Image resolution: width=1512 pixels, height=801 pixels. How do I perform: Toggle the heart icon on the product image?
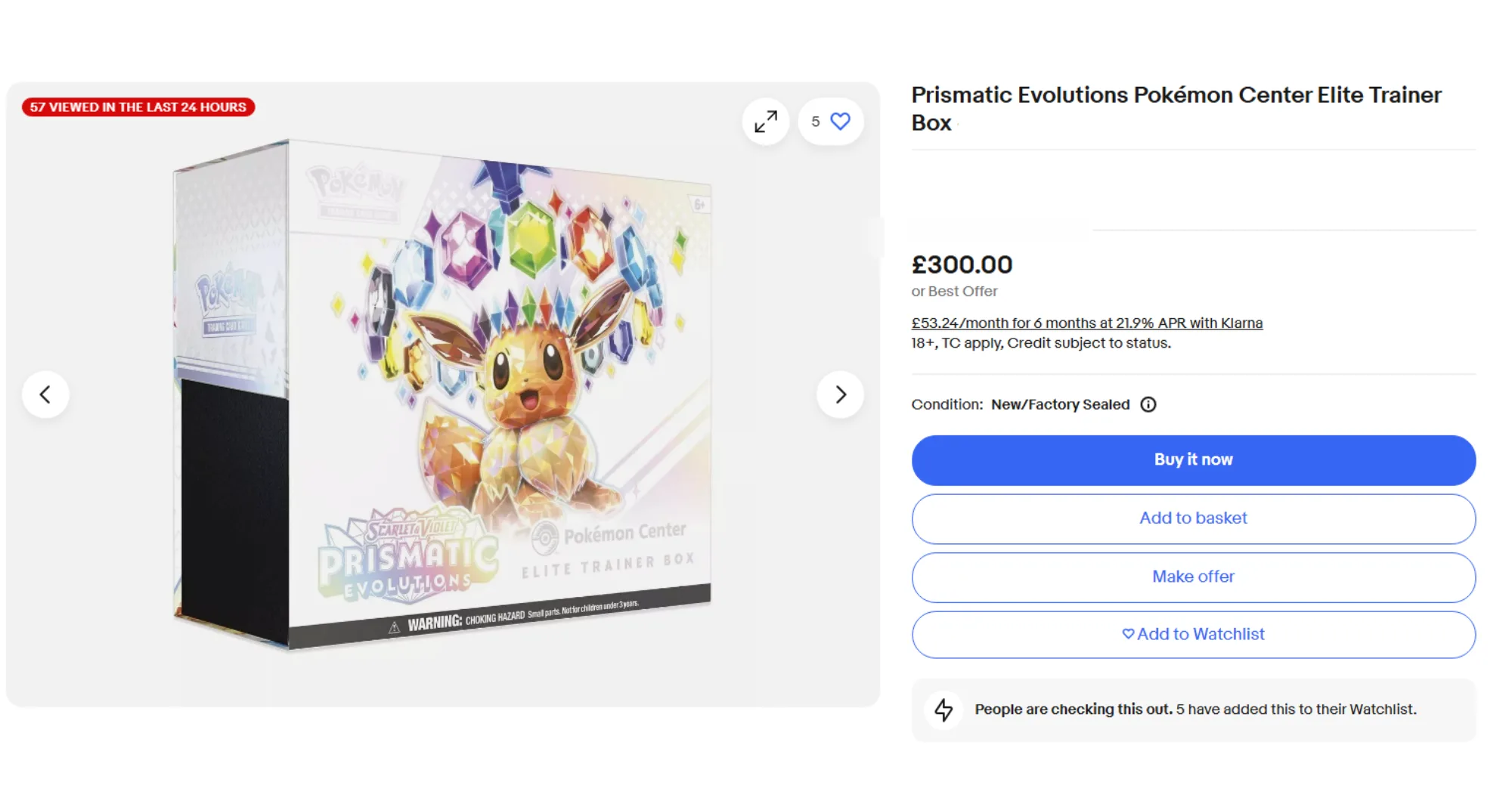pos(840,122)
